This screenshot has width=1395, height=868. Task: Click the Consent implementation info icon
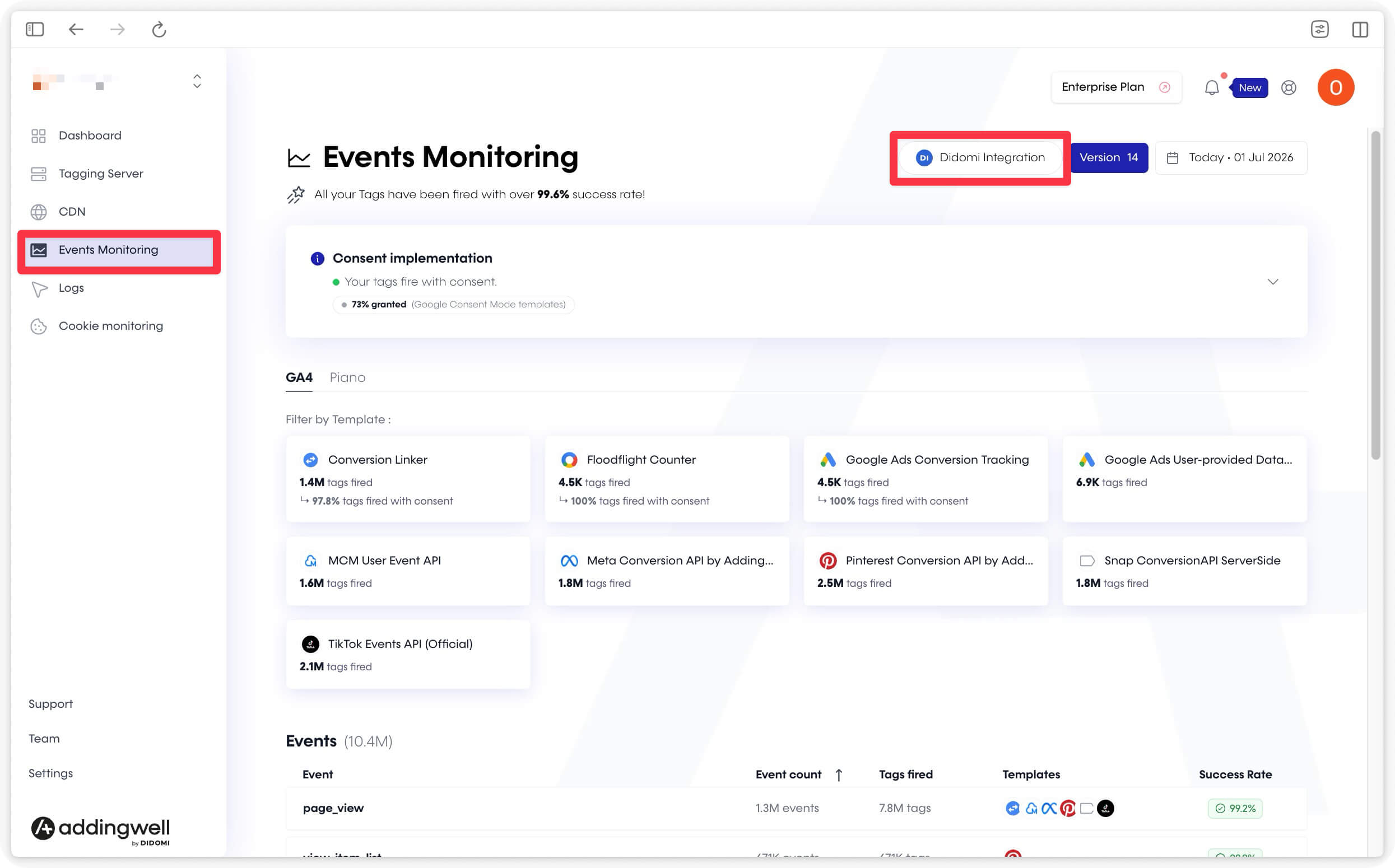(x=317, y=258)
